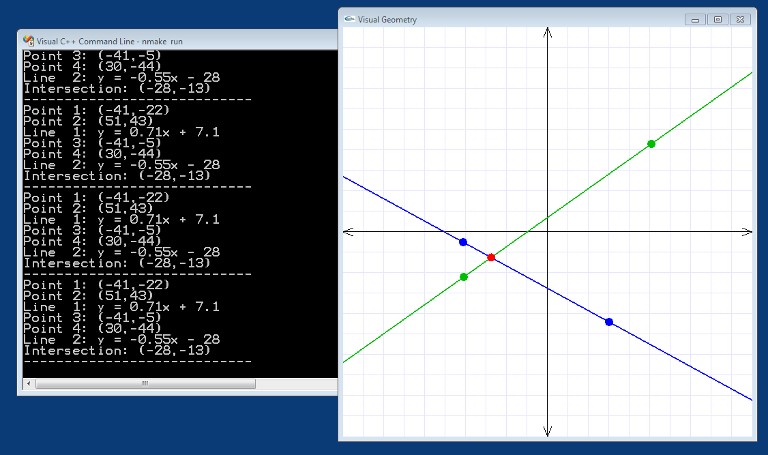Close the Visual Geometry window
This screenshot has width=768, height=455.
(740, 20)
